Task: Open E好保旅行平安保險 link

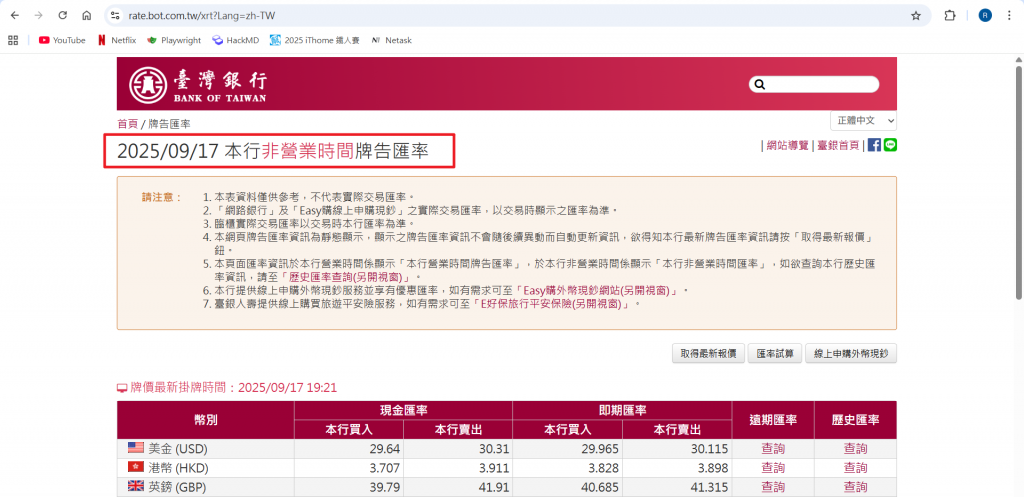Action: 553,304
